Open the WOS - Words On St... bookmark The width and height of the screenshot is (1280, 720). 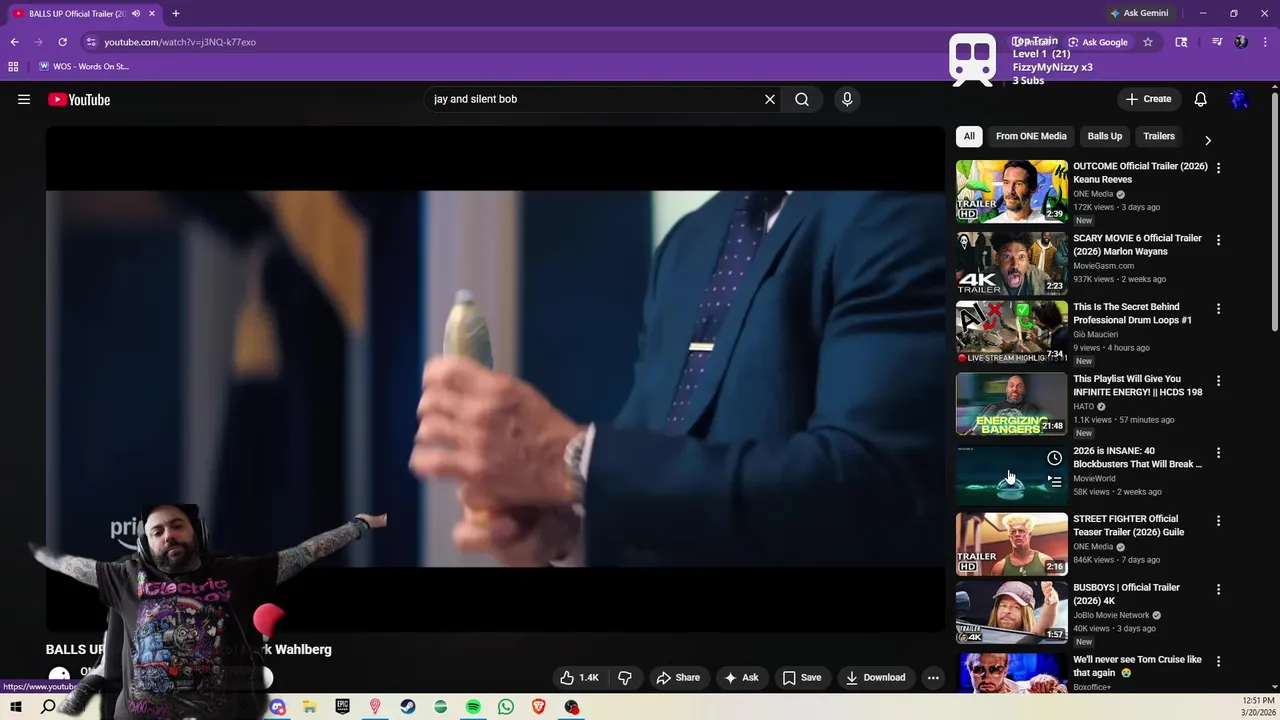(83, 66)
